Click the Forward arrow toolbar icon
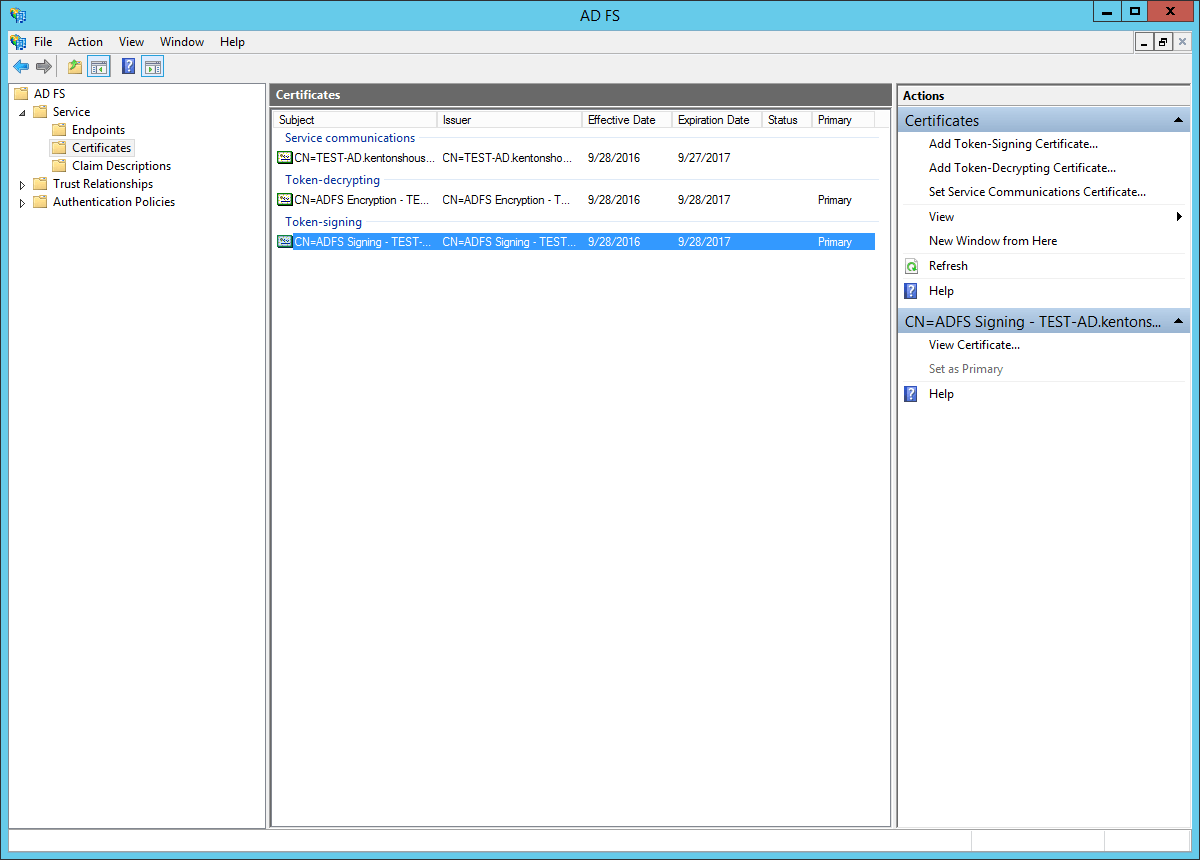 [x=43, y=67]
